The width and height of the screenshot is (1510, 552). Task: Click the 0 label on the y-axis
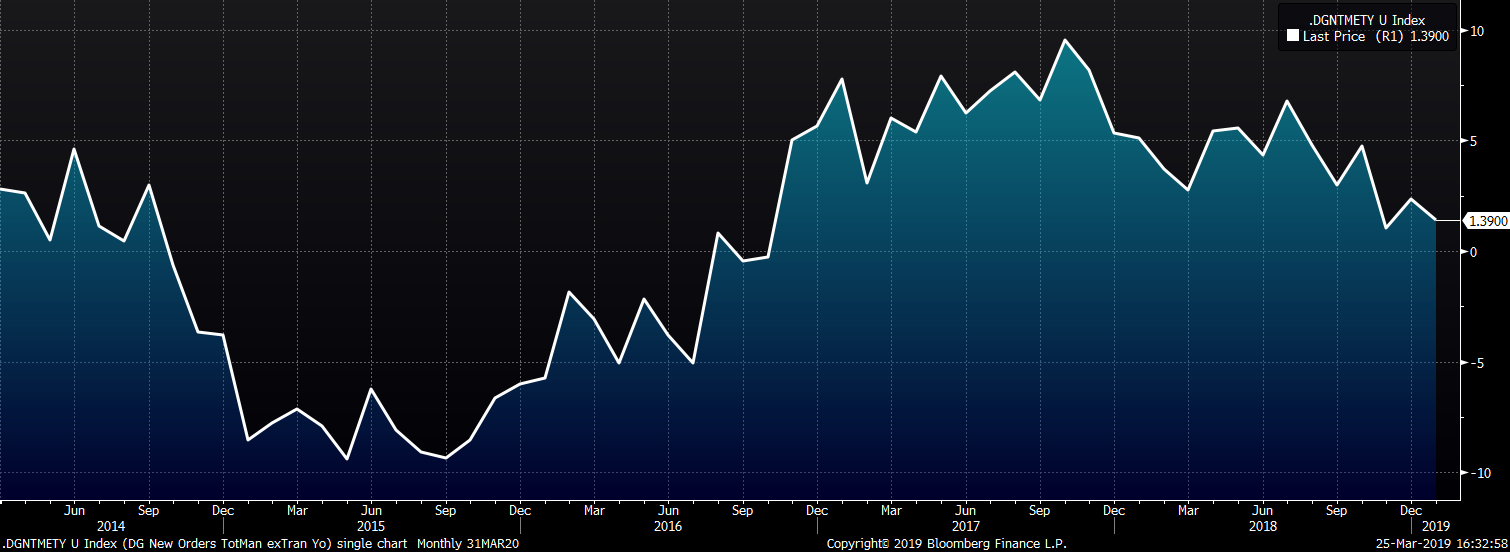(x=1472, y=252)
